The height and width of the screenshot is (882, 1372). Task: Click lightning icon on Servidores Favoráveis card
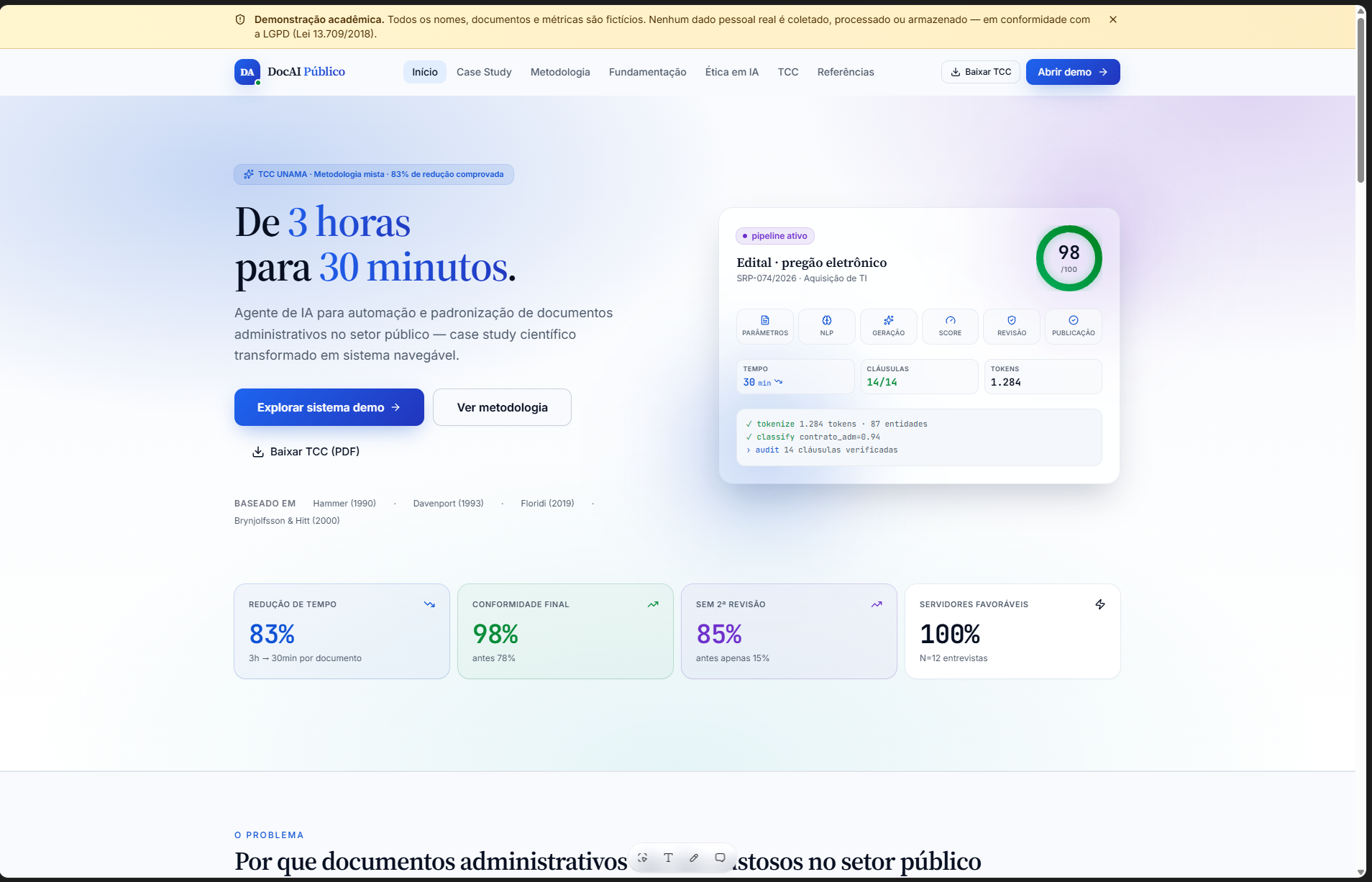1100,604
